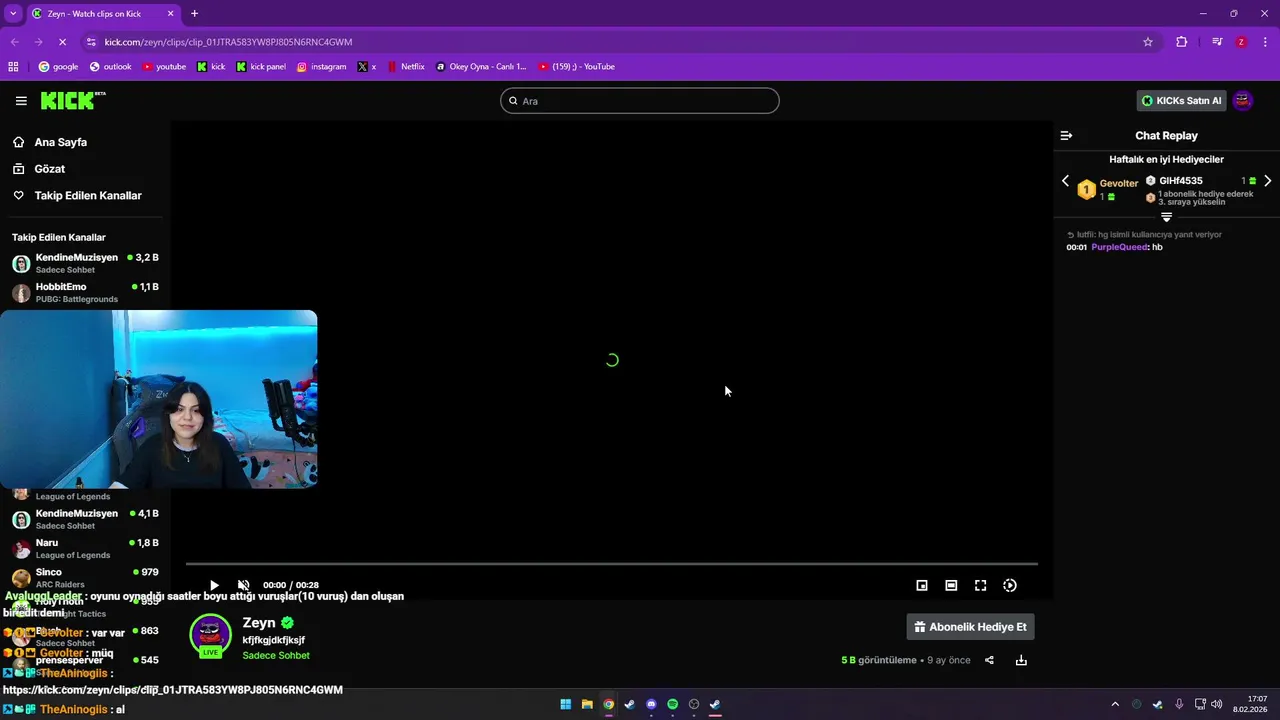
Task: Toggle the sidebar hamburger menu
Action: click(x=21, y=101)
